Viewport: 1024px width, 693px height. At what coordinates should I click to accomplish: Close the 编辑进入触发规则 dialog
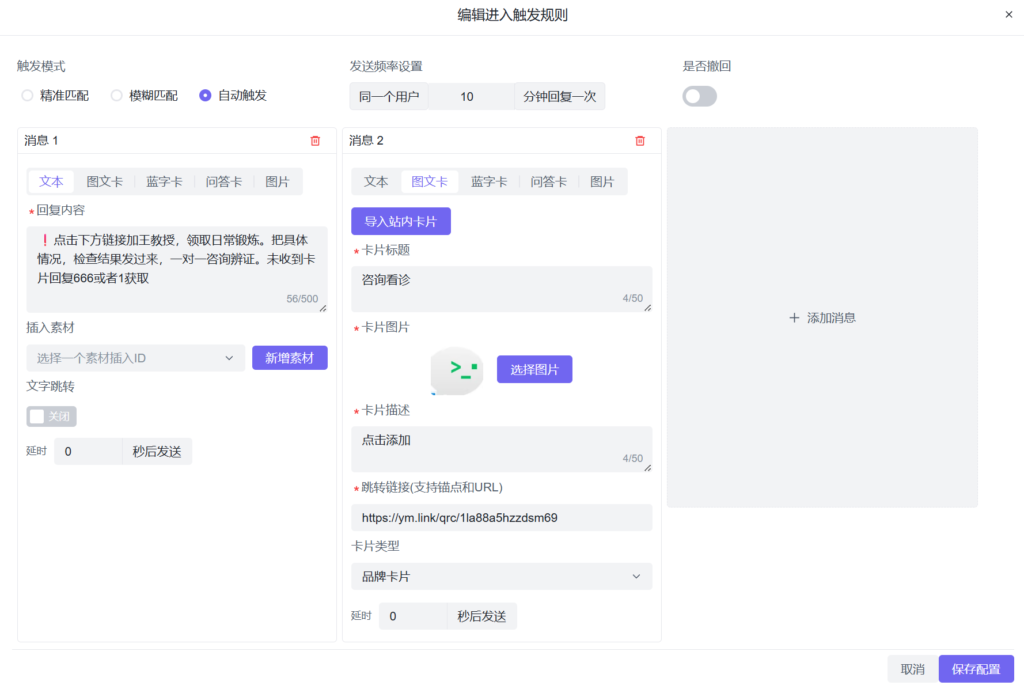[1008, 15]
